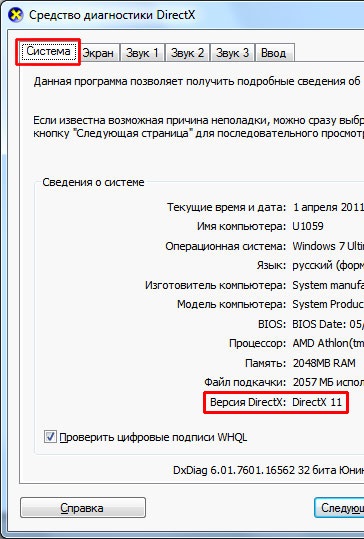Click the Процессор label

click(257, 343)
